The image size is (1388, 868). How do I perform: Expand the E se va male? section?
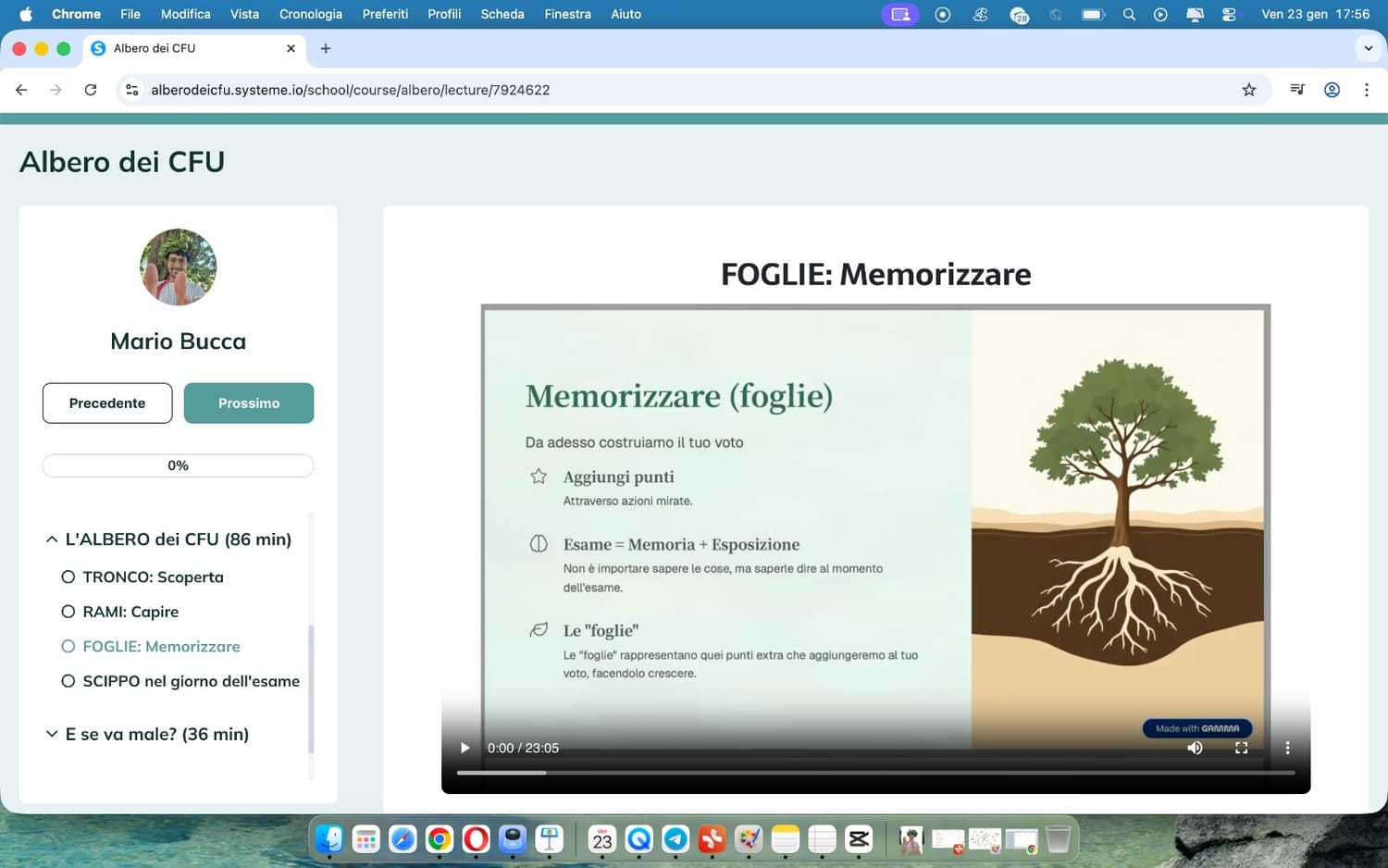(52, 734)
